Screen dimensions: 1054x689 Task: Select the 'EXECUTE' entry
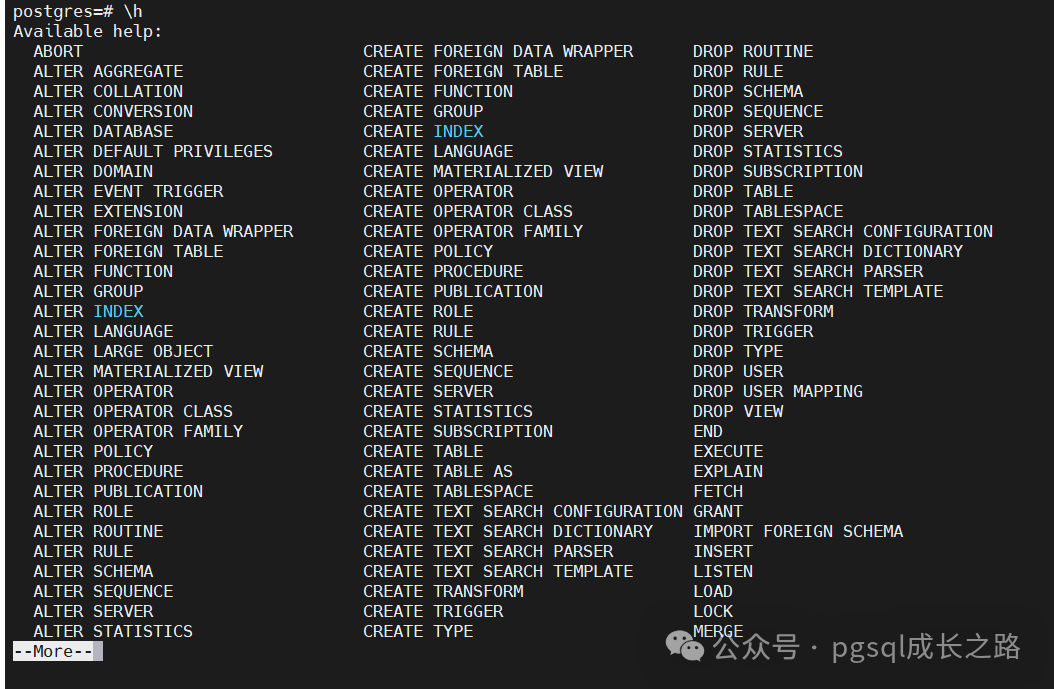tap(729, 451)
